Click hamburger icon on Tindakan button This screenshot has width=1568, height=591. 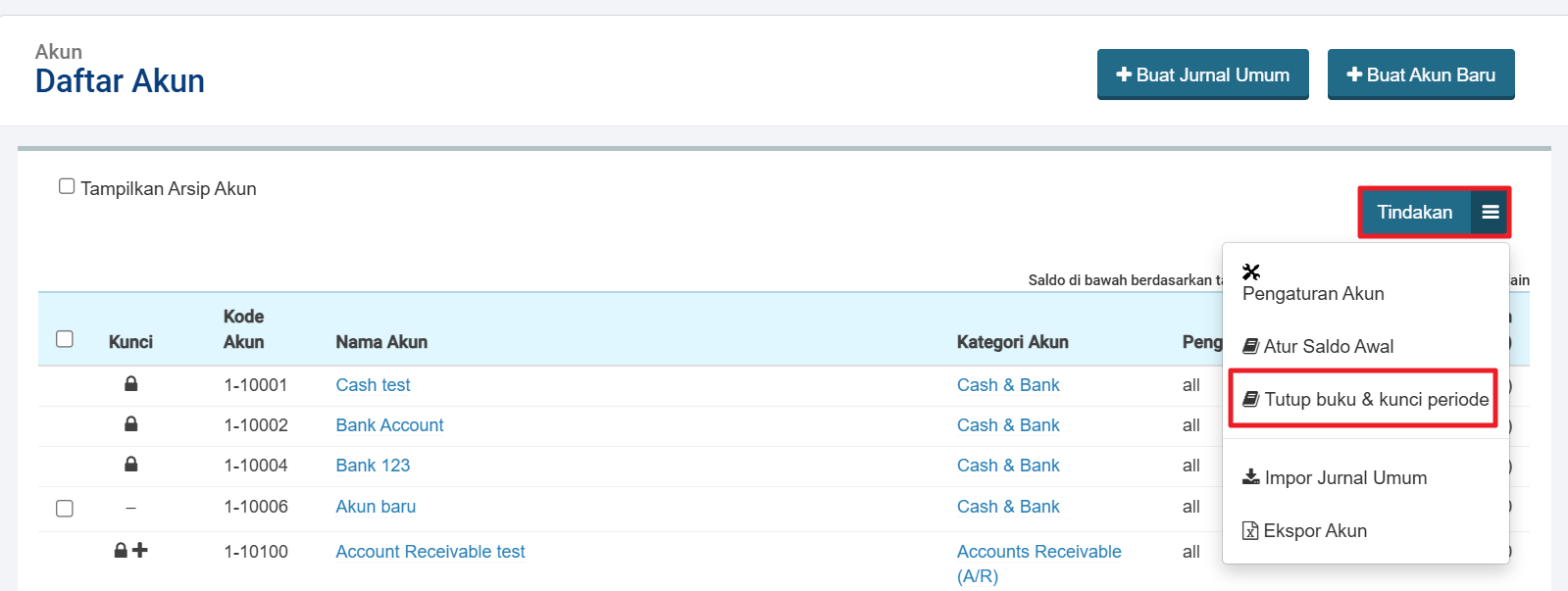pyautogui.click(x=1490, y=213)
